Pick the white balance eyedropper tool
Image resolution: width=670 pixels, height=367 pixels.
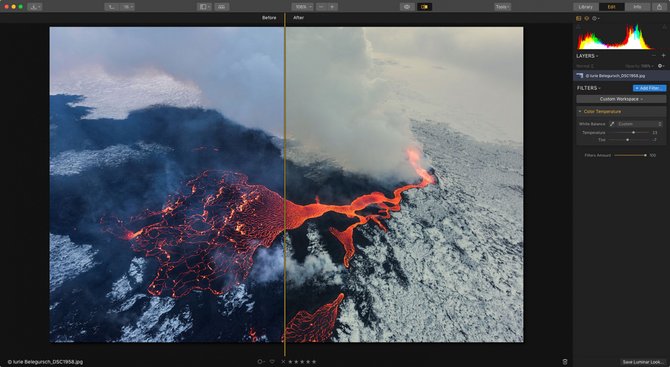click(x=611, y=124)
